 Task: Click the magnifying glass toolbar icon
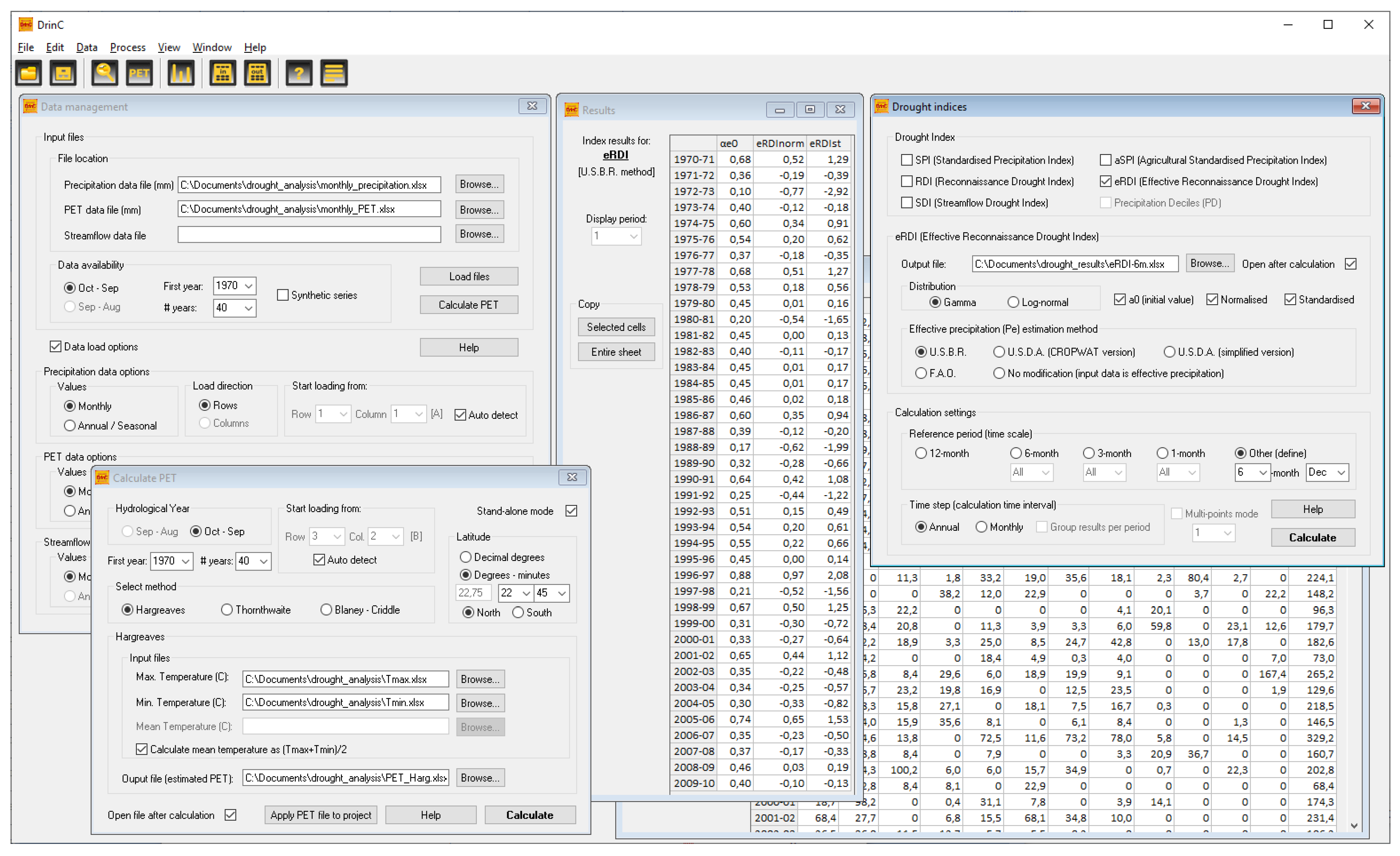(x=105, y=73)
